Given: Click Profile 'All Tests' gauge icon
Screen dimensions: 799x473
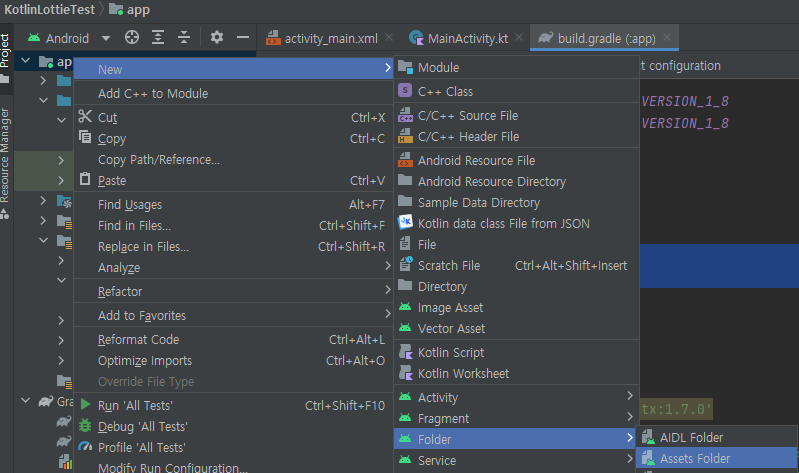Looking at the screenshot, I should pyautogui.click(x=85, y=447).
